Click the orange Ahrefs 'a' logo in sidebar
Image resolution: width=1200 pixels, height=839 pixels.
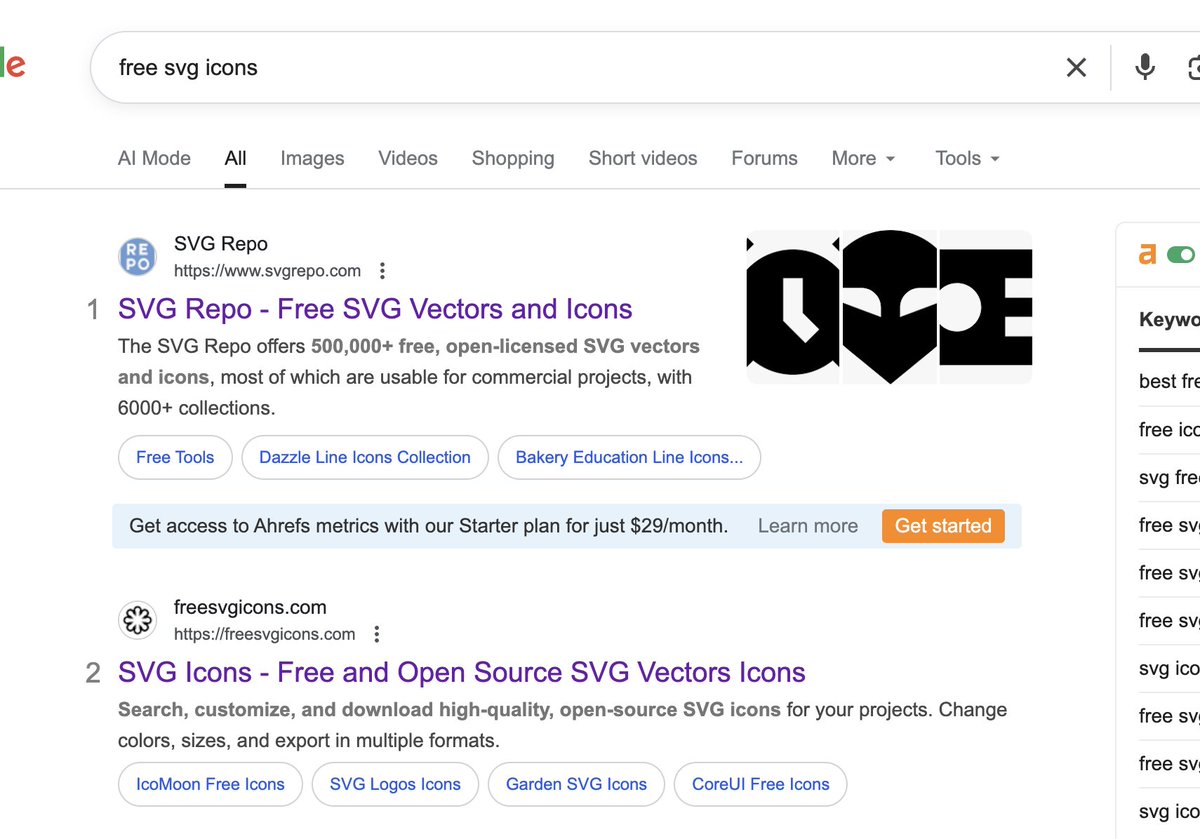point(1147,254)
